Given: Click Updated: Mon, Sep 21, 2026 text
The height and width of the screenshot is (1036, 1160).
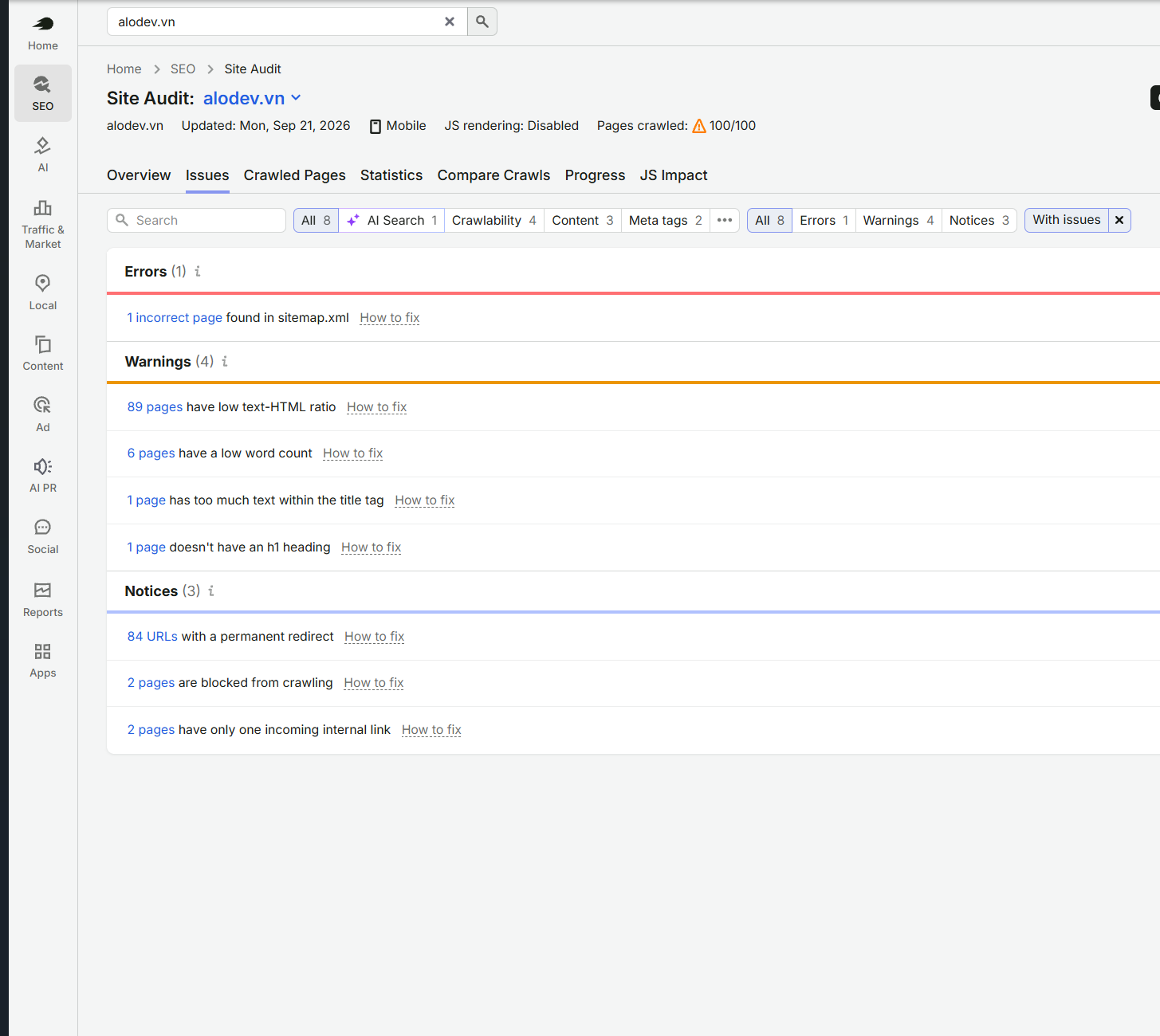Looking at the screenshot, I should (266, 126).
